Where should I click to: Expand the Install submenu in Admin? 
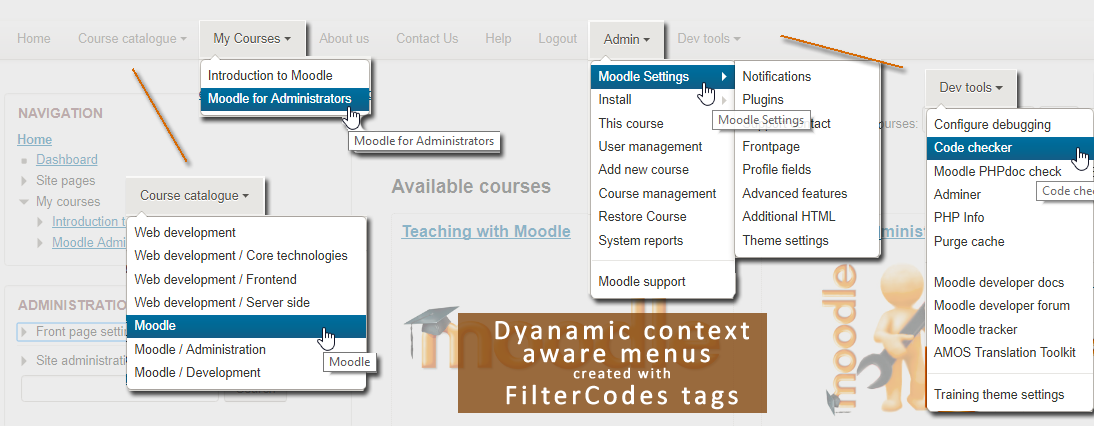pos(663,100)
